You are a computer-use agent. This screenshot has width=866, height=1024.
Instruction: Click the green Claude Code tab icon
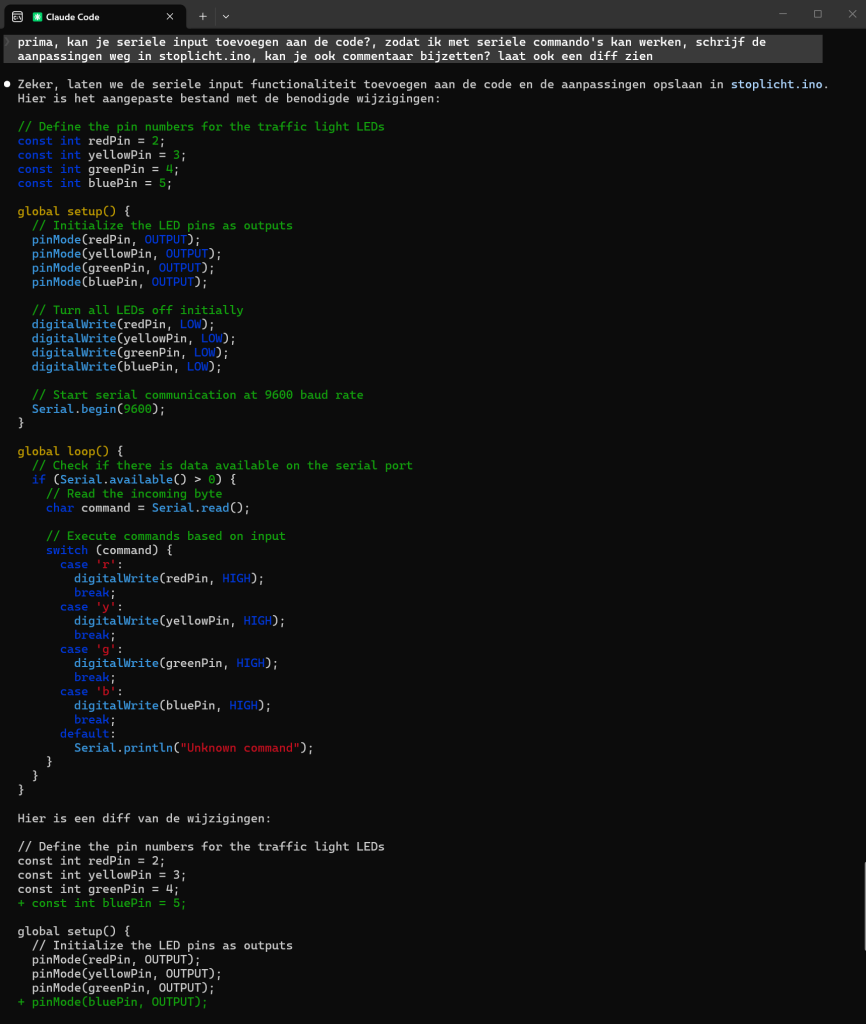(37, 16)
